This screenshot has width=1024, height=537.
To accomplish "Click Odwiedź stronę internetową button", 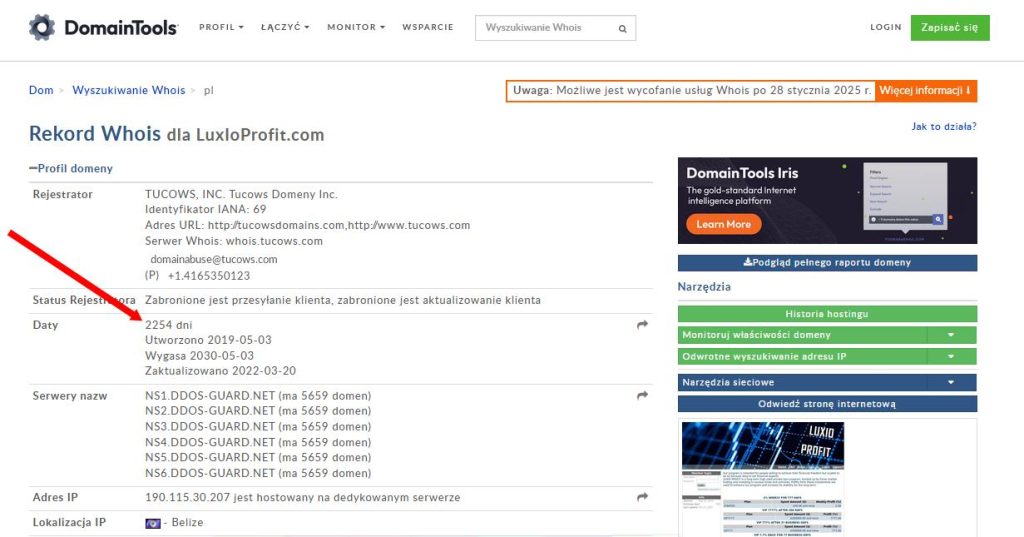I will (827, 404).
